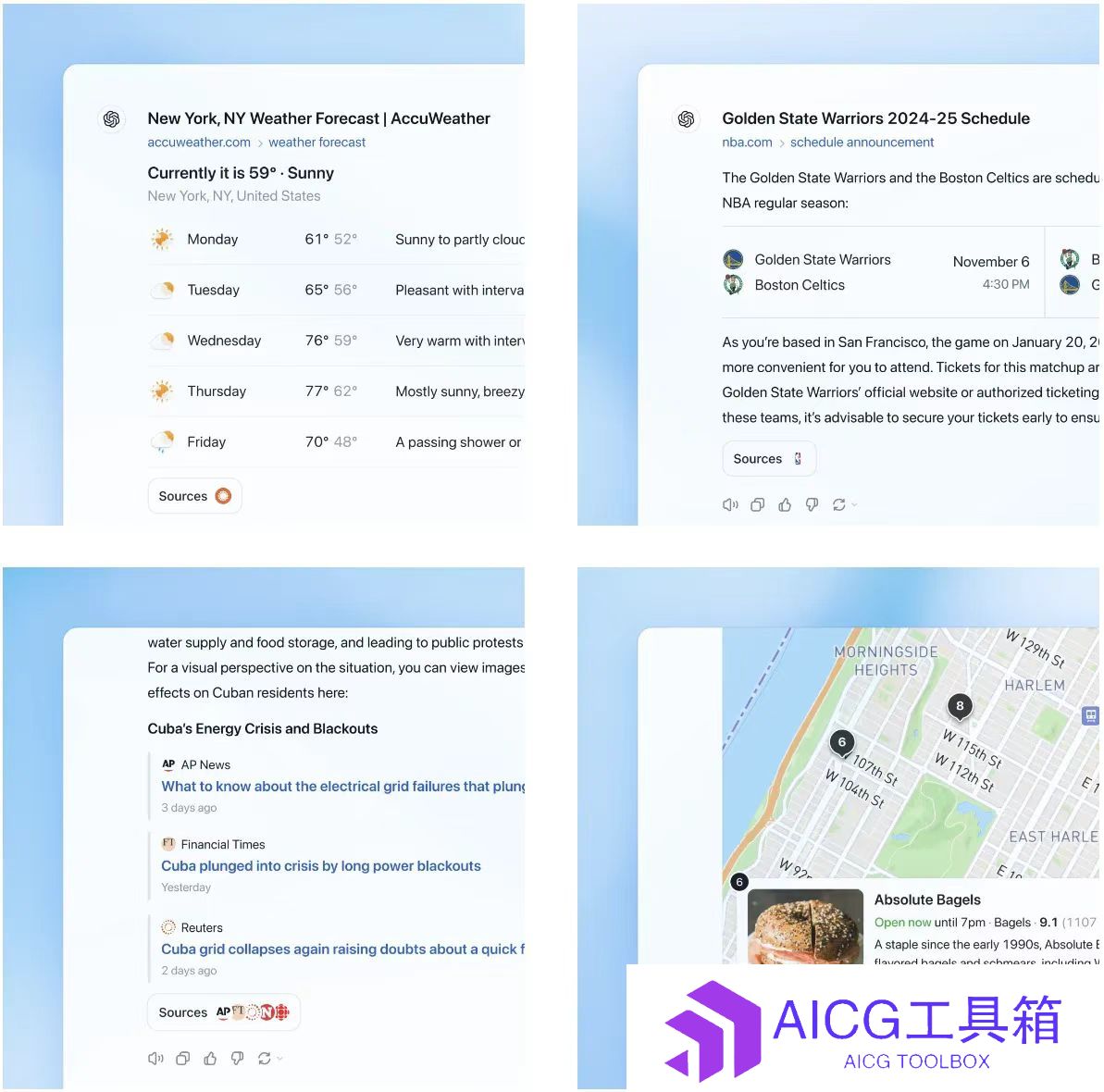Click the sun icon in the Thursday row
The image size is (1104, 1092).
pyautogui.click(x=162, y=391)
